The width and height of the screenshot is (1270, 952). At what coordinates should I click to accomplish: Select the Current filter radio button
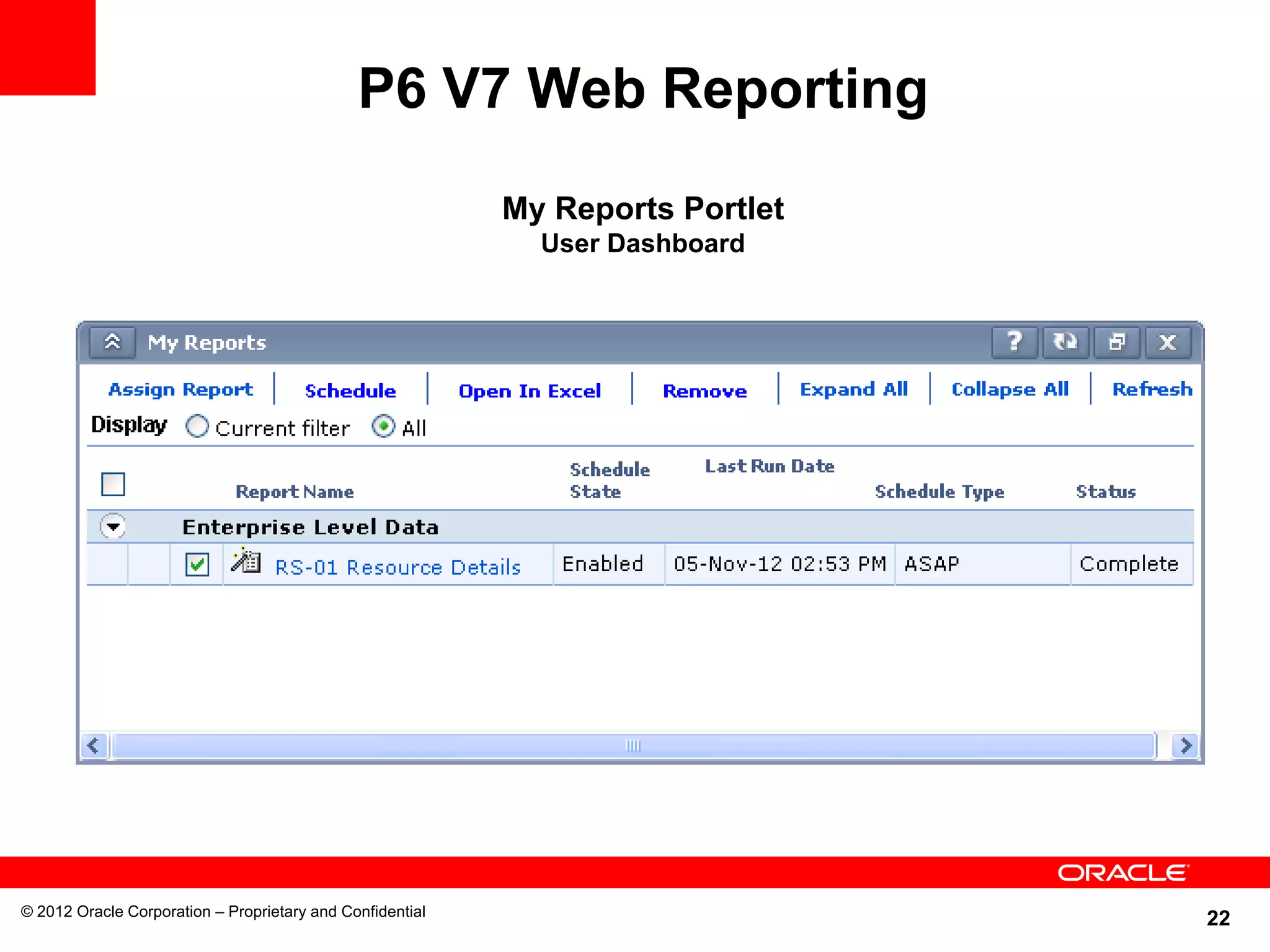[x=197, y=426]
